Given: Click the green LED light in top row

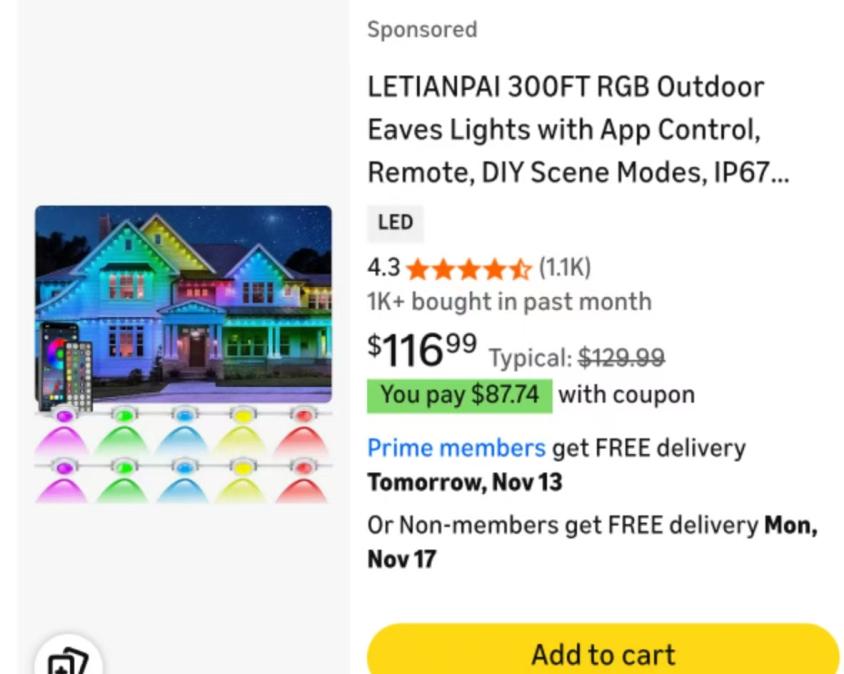Looking at the screenshot, I should pyautogui.click(x=124, y=414).
